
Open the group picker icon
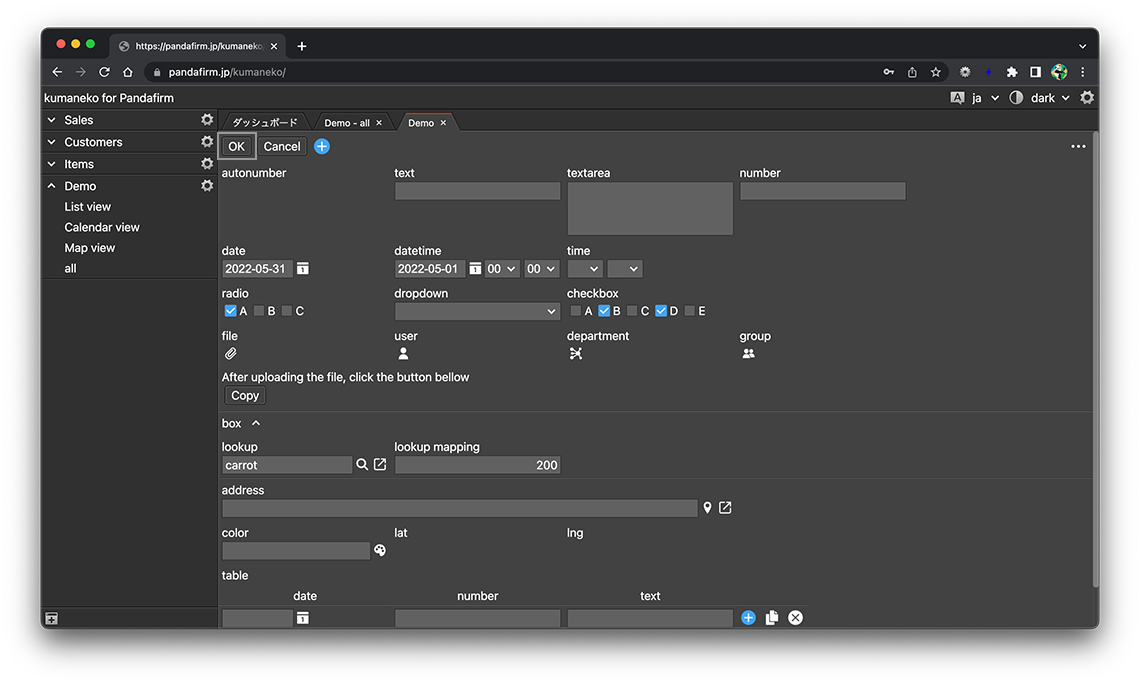[748, 354]
